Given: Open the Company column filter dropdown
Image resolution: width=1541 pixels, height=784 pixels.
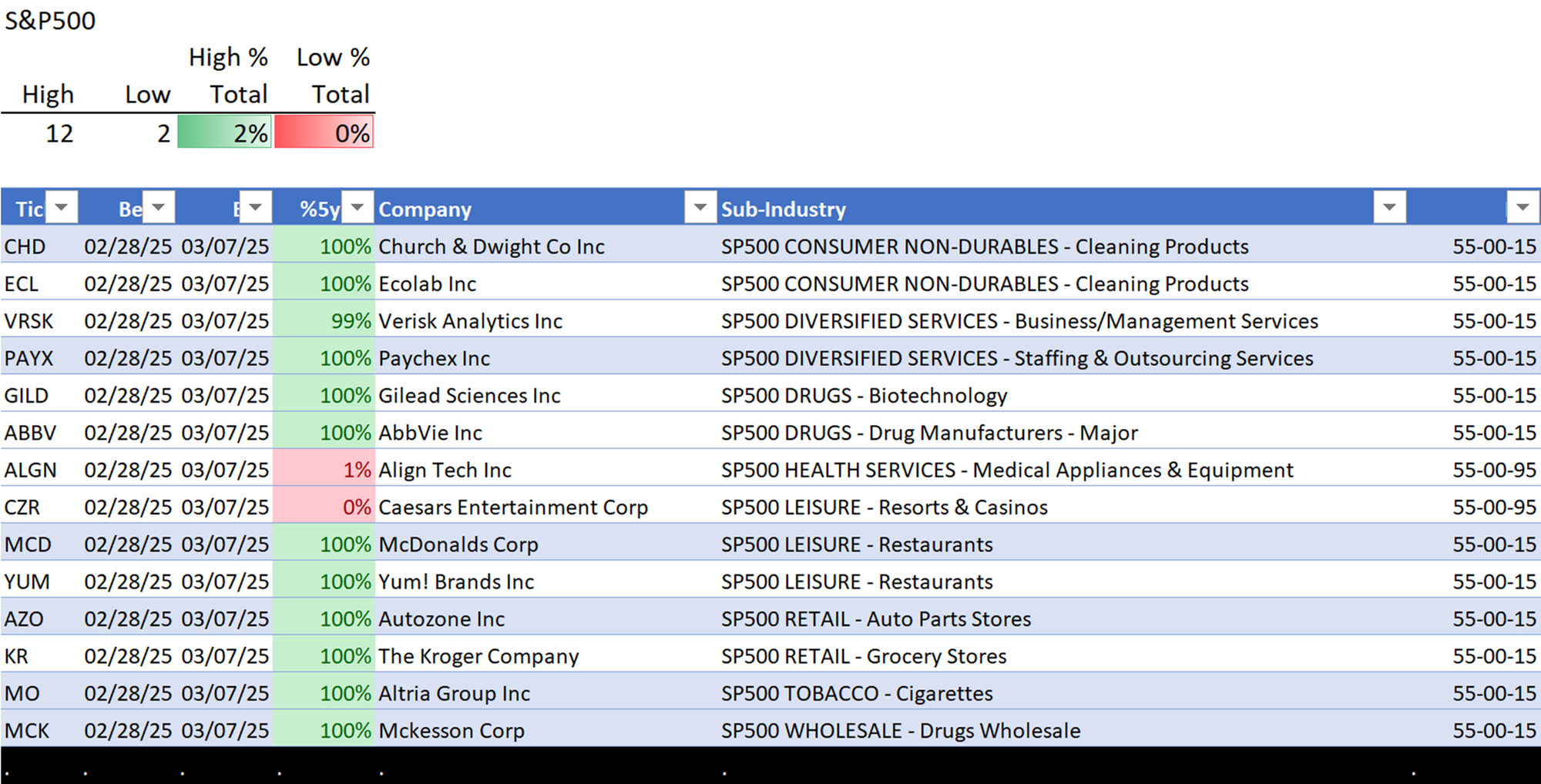Looking at the screenshot, I should [700, 207].
